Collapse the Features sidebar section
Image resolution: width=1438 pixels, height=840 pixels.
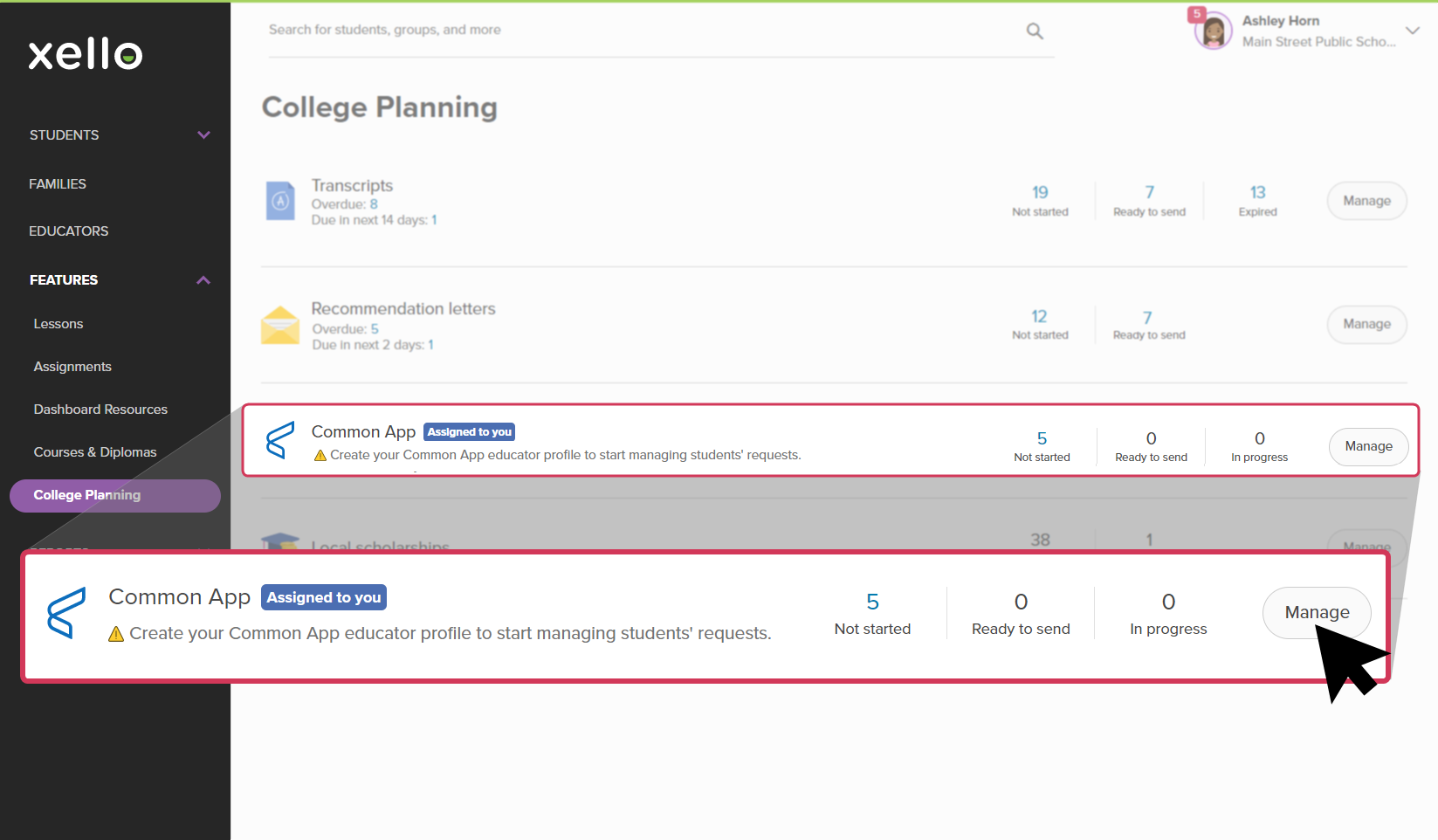[x=203, y=280]
